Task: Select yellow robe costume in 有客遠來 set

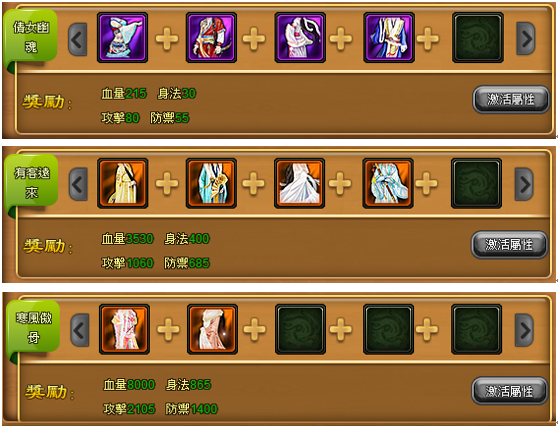Action: coord(123,184)
